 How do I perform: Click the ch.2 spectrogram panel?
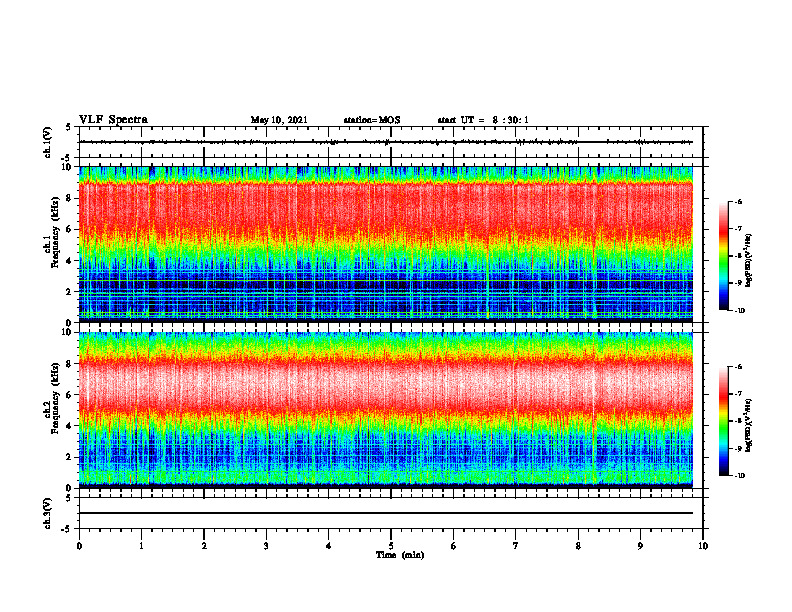click(x=385, y=410)
